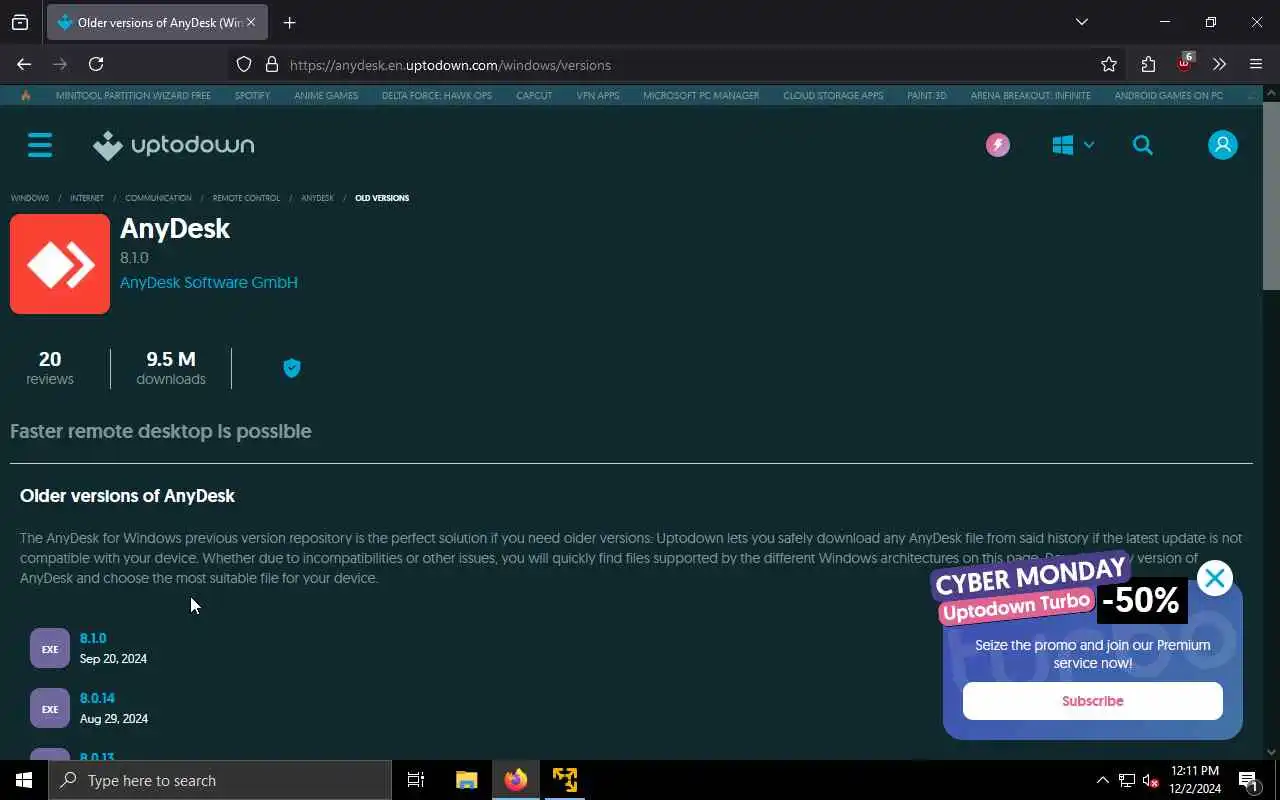Click the trending fire icon

26,96
